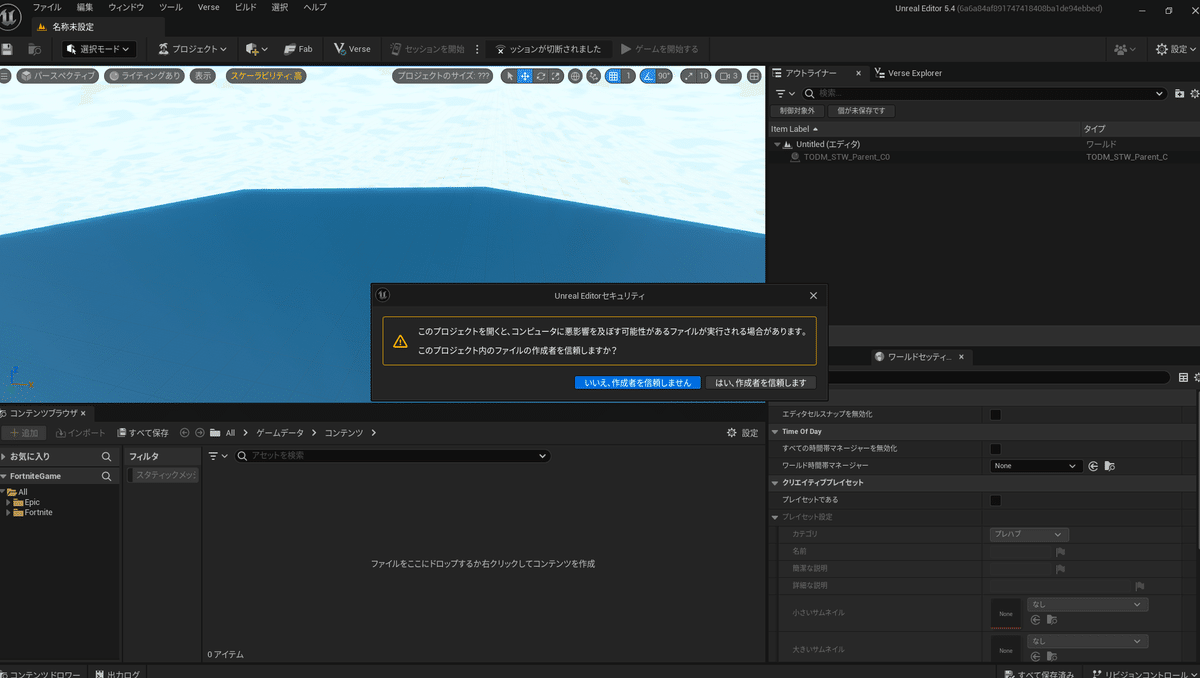
Task: Click the outliner search field
Action: [x=984, y=93]
